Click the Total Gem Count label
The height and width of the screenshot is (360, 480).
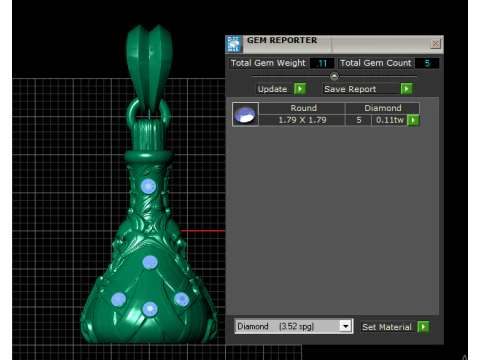pyautogui.click(x=376, y=63)
